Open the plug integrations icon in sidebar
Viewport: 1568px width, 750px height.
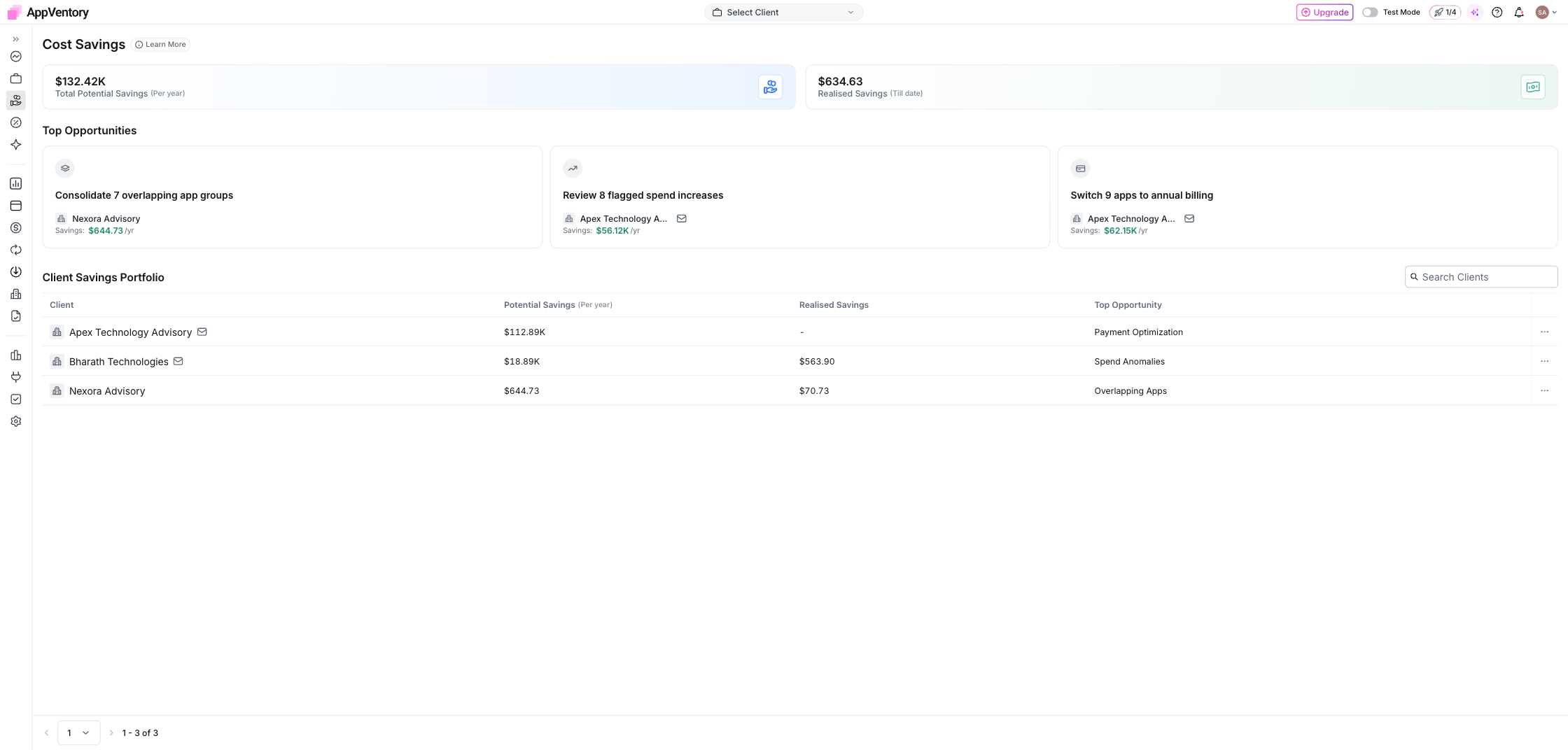pyautogui.click(x=15, y=377)
